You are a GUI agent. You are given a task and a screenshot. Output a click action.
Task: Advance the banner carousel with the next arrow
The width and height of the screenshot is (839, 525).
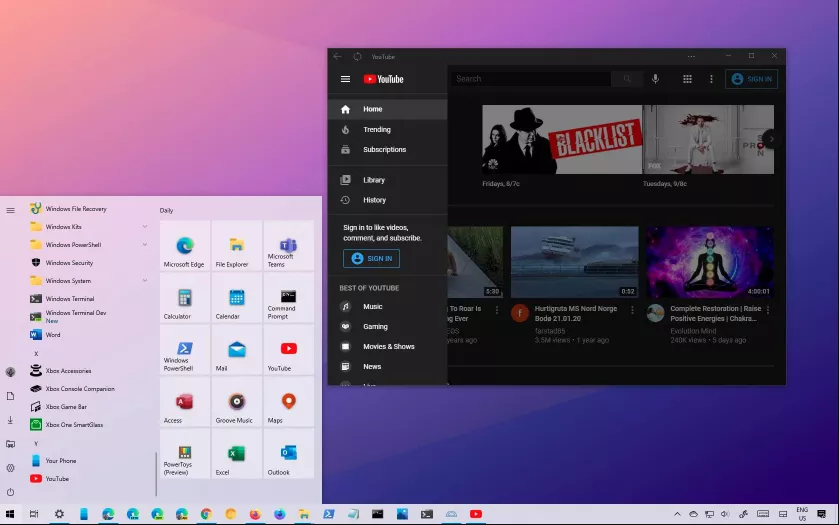[x=771, y=139]
